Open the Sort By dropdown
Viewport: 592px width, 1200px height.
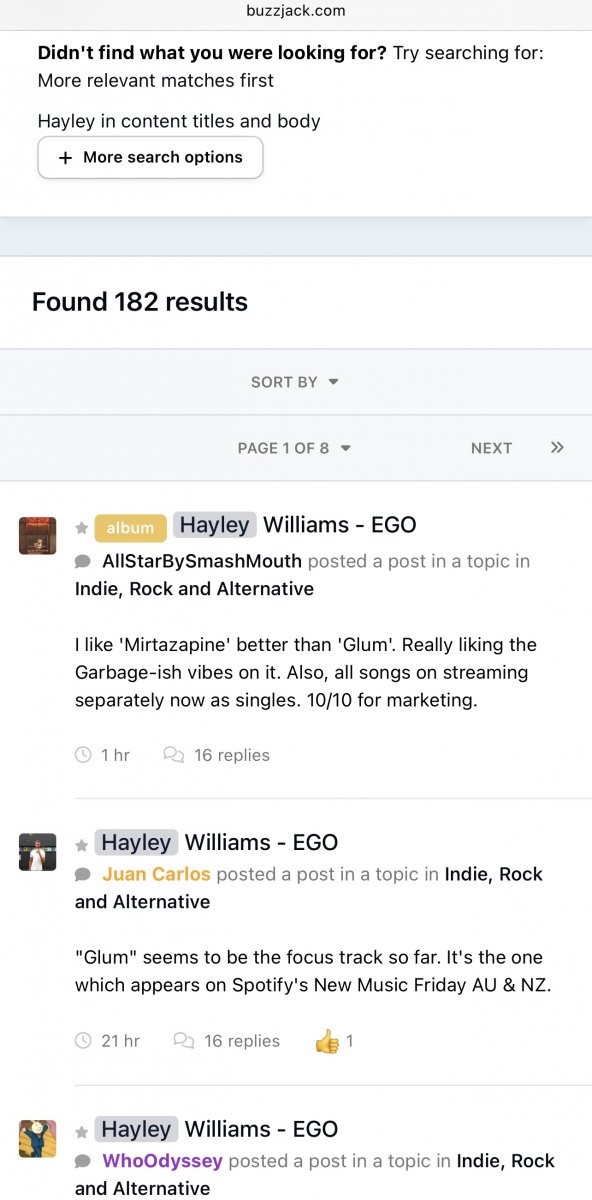295,382
